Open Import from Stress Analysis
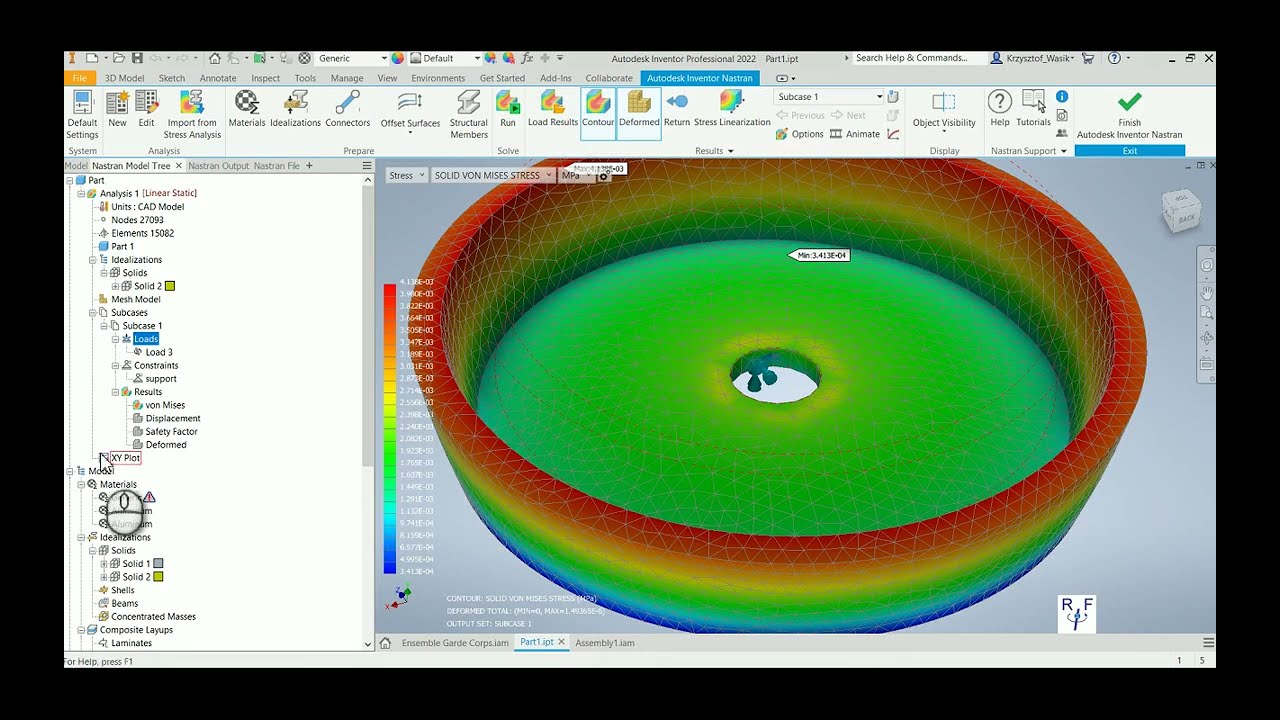Screen dimensions: 1280x720 [192, 115]
